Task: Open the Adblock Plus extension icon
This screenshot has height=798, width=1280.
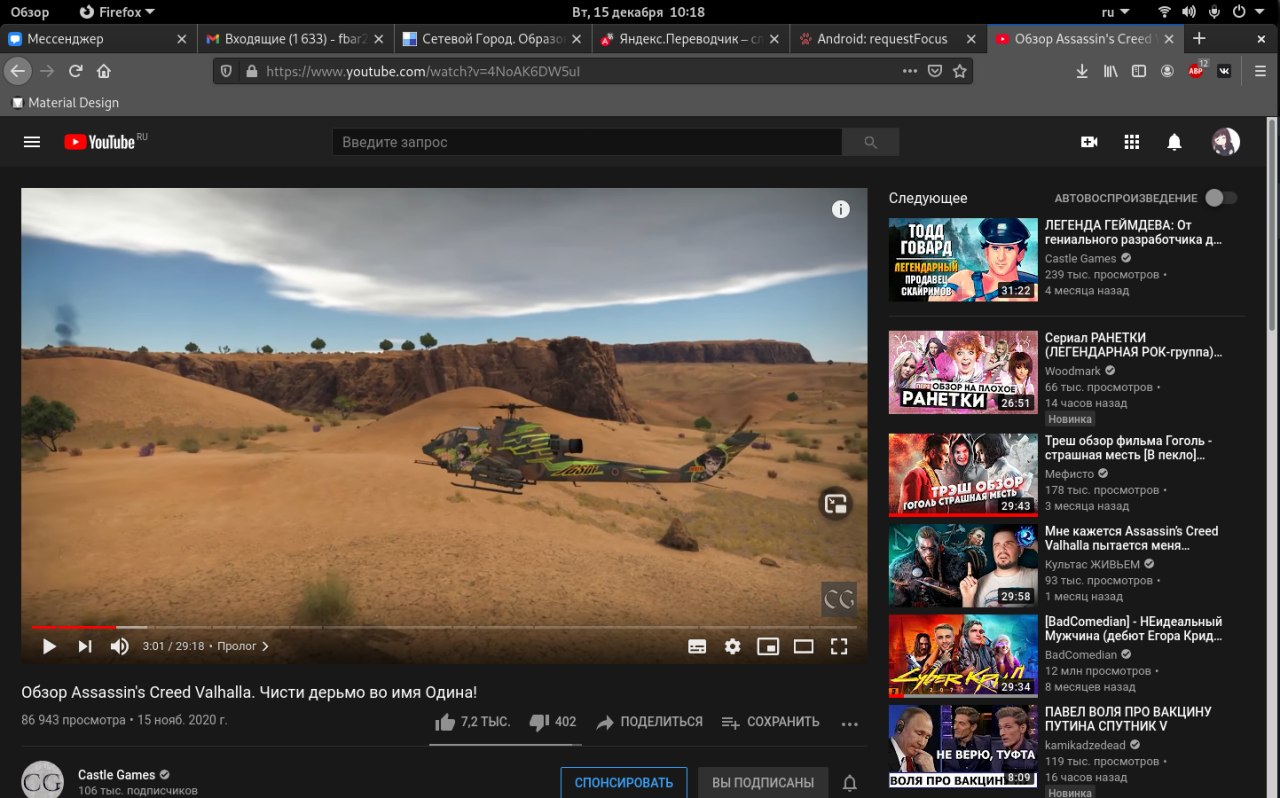Action: [x=1196, y=71]
